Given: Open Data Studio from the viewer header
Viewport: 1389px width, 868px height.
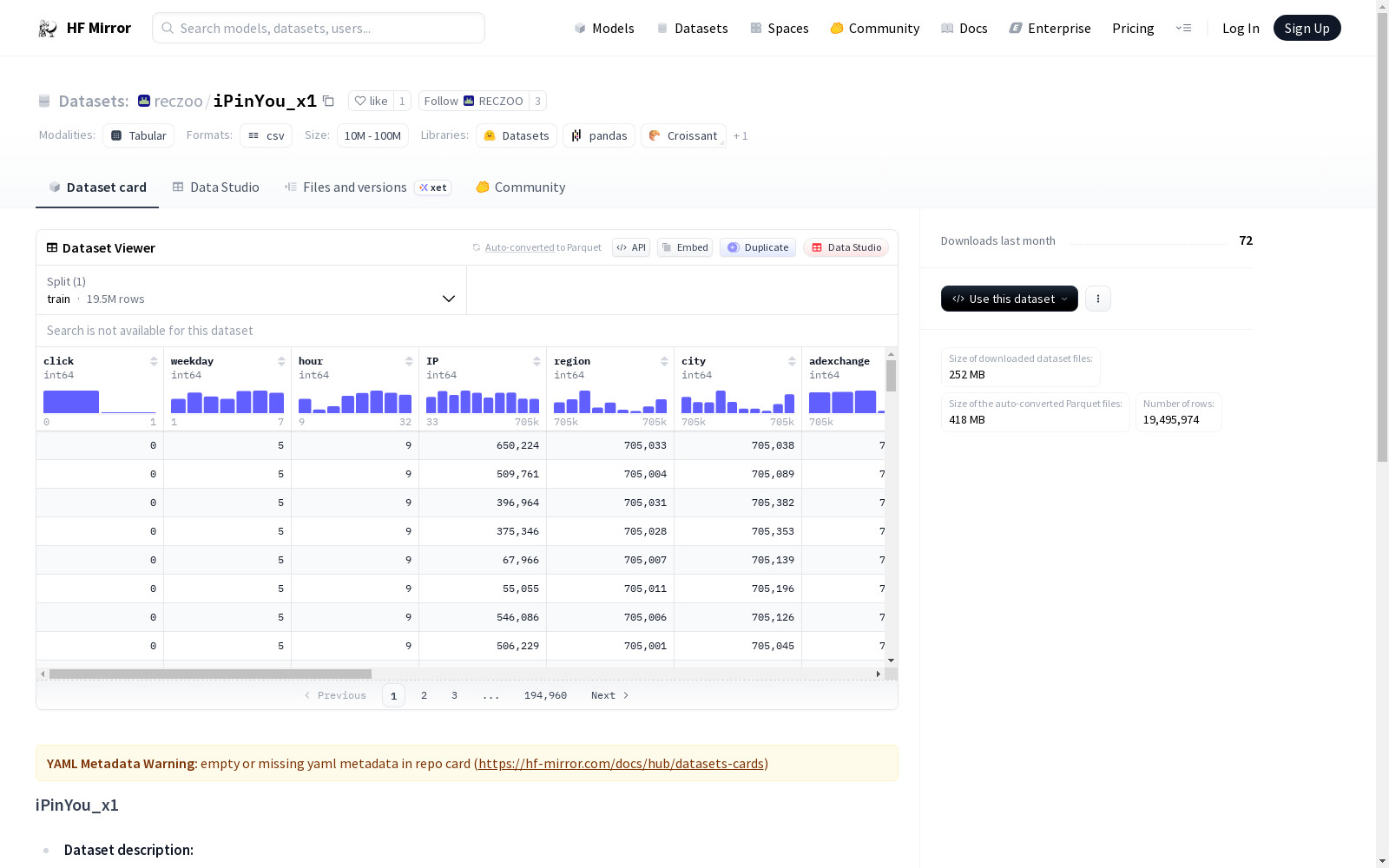Looking at the screenshot, I should [846, 247].
